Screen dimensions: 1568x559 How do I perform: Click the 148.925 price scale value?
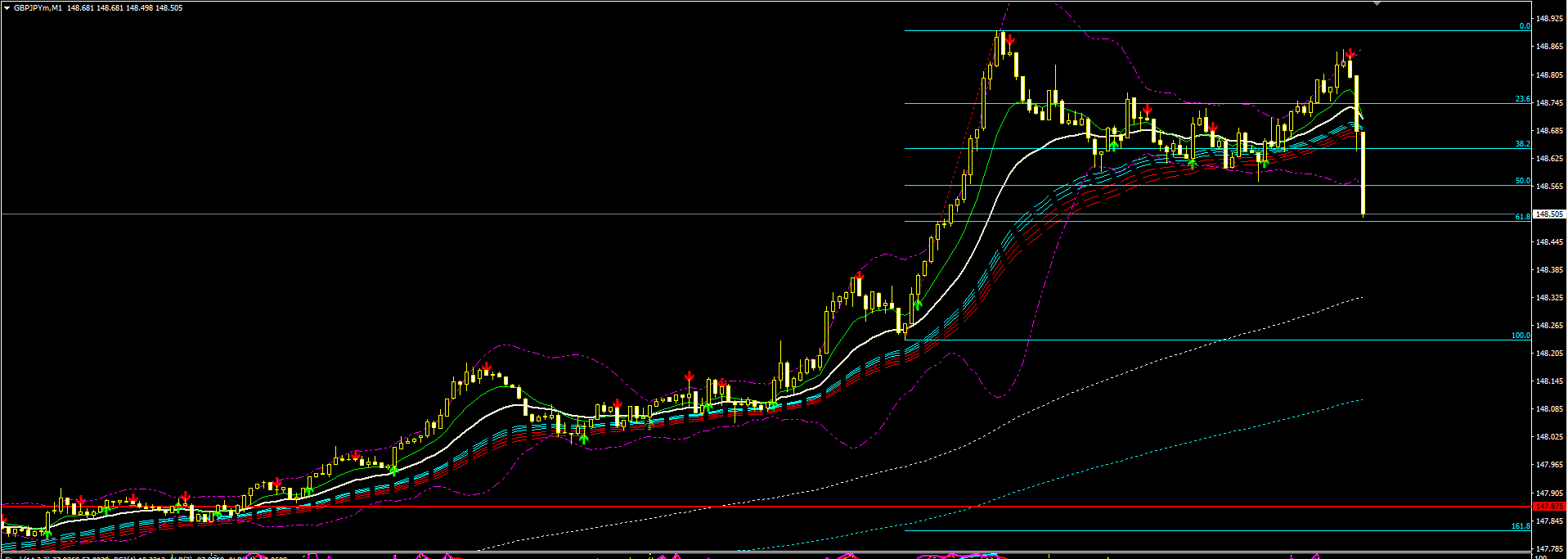1549,18
